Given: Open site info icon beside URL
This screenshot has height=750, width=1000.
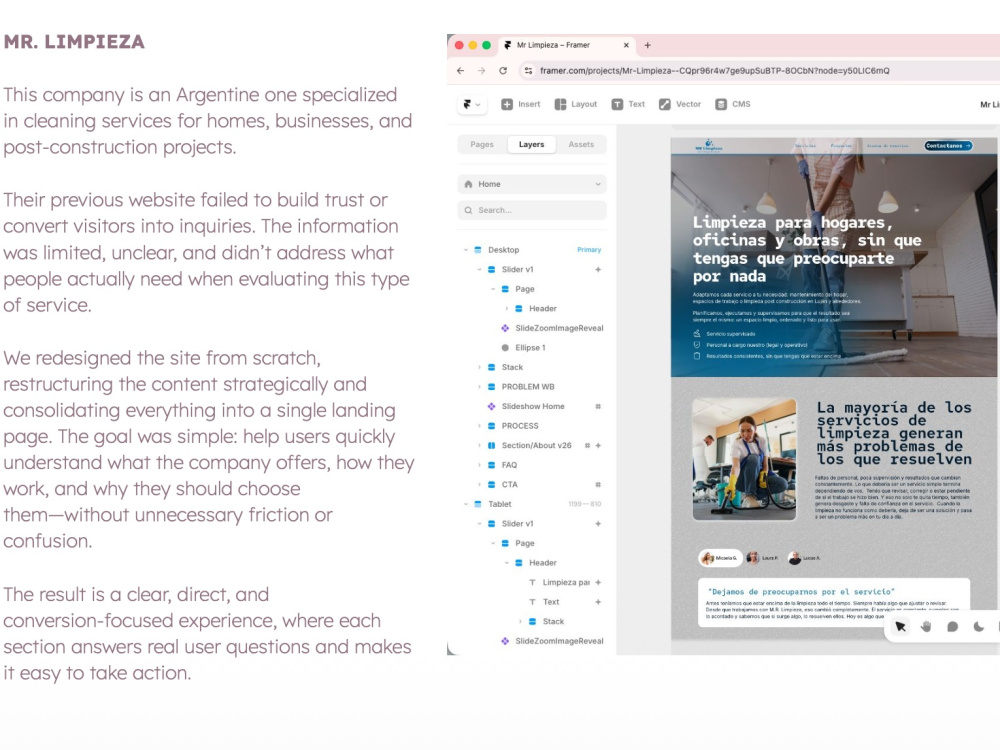Looking at the screenshot, I should [528, 71].
